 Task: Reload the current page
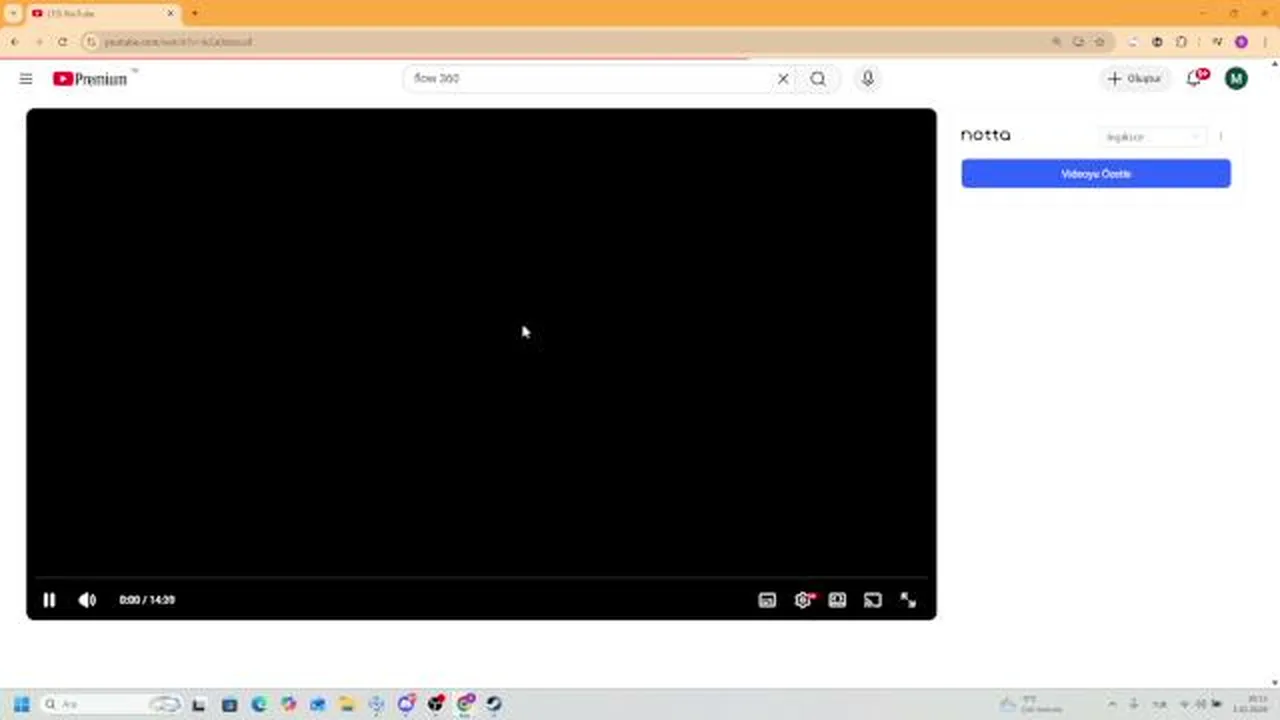tap(62, 42)
